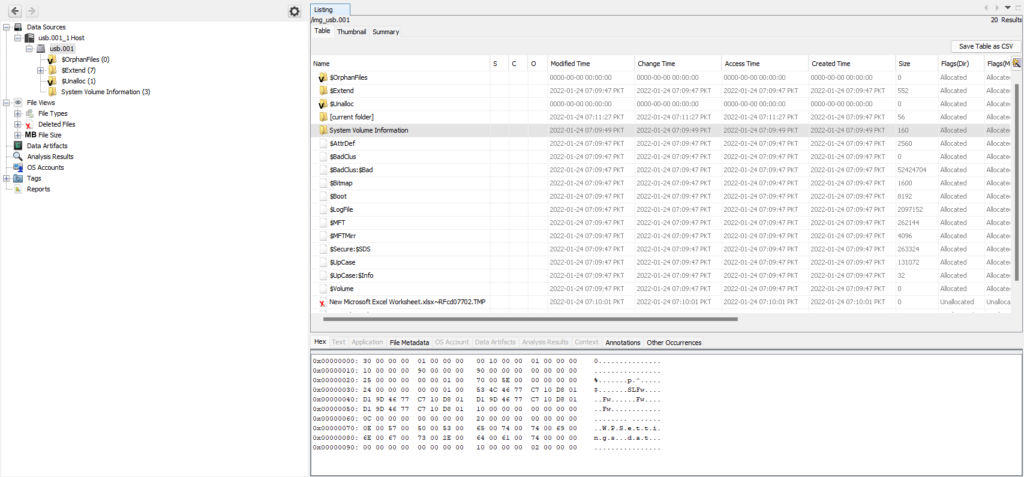Select System Volume Information (3) in tree
The image size is (1024, 477).
105,91
